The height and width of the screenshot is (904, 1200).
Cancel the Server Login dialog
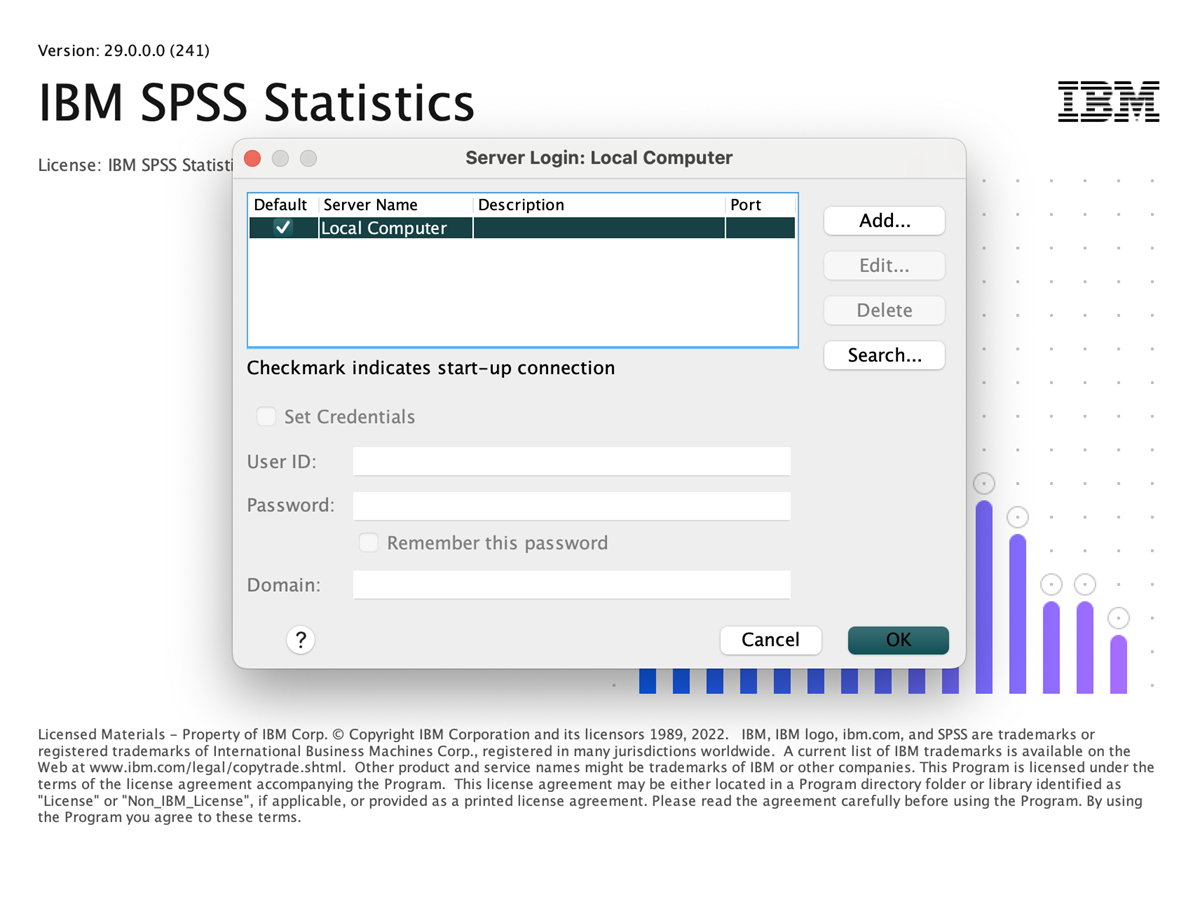click(770, 640)
